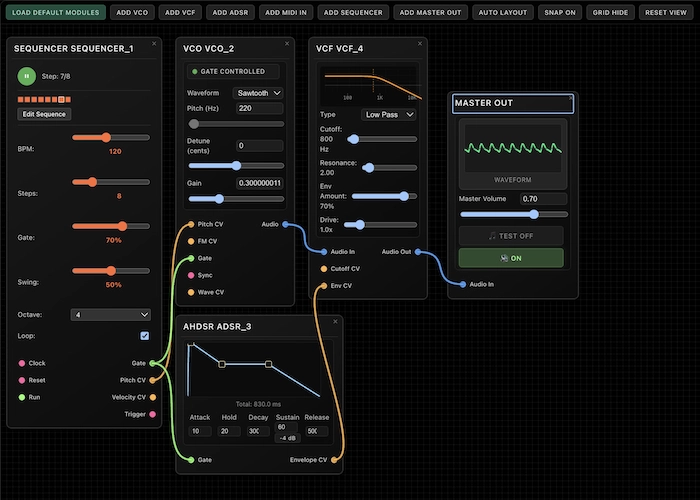
Task: Open the VCF filter Type dropdown
Action: click(389, 115)
